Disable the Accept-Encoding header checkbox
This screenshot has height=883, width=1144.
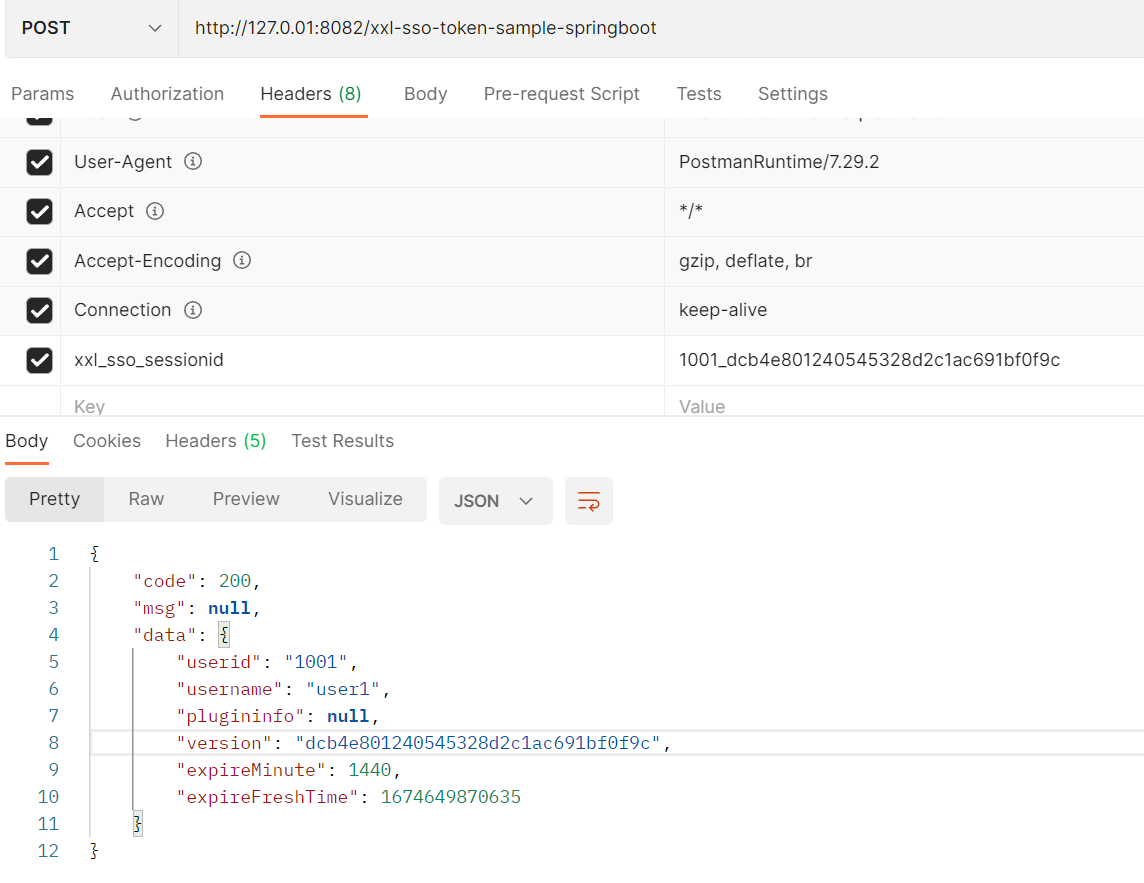39,261
